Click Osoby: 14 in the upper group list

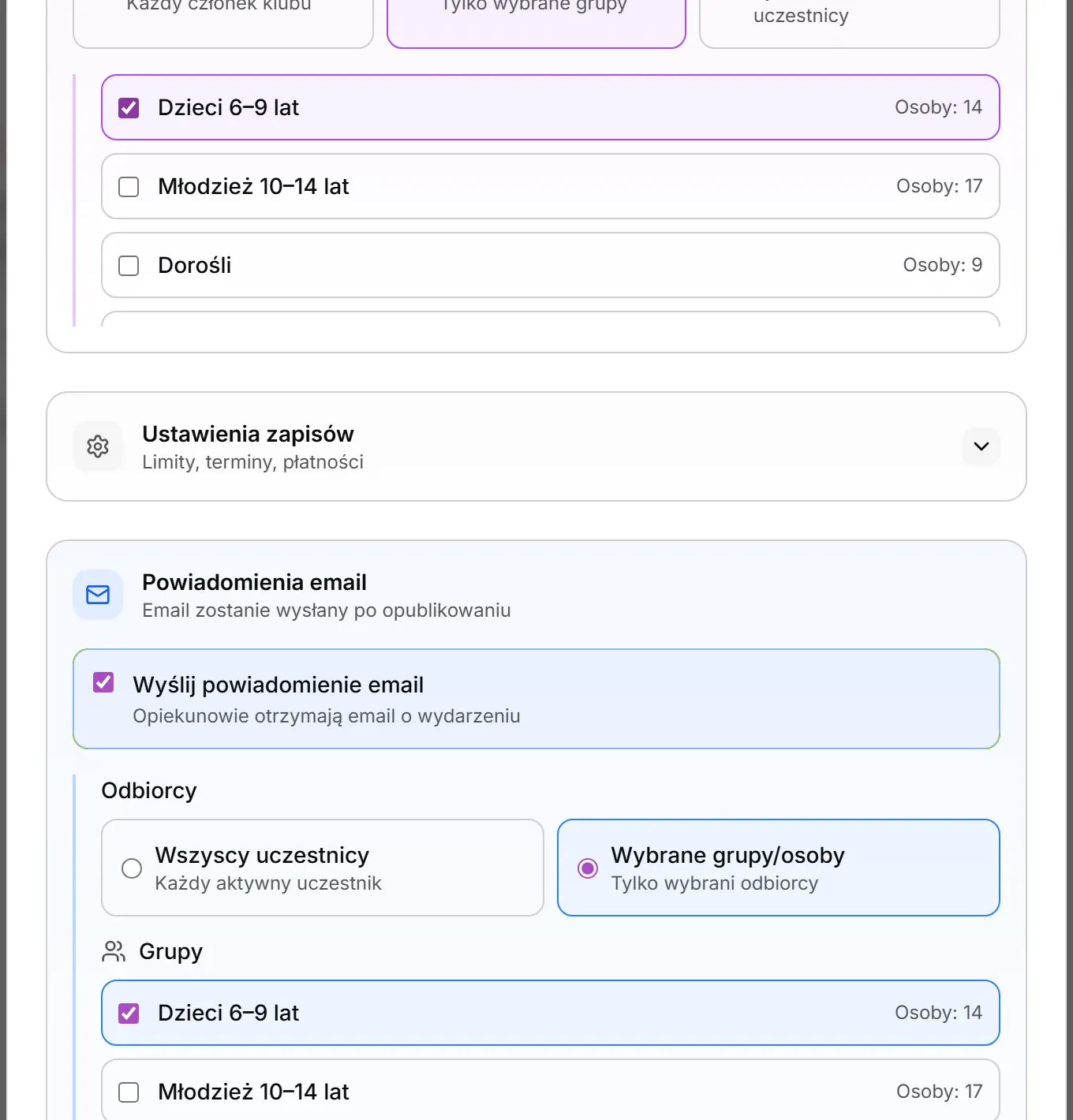(938, 107)
